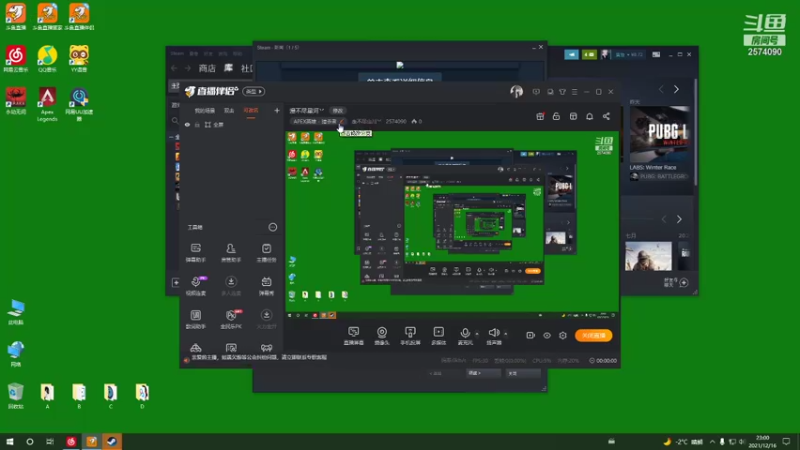Open NetEase Cloud Music desktop shortcut
The width and height of the screenshot is (800, 450).
(x=16, y=59)
